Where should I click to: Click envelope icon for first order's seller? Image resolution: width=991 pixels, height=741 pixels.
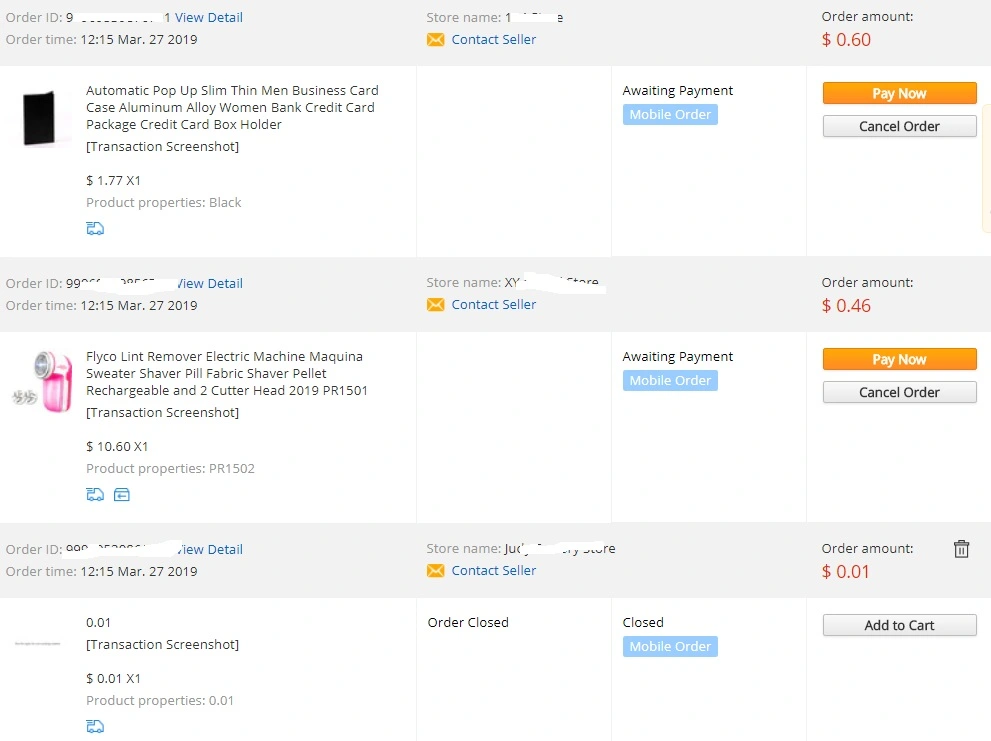tap(435, 40)
